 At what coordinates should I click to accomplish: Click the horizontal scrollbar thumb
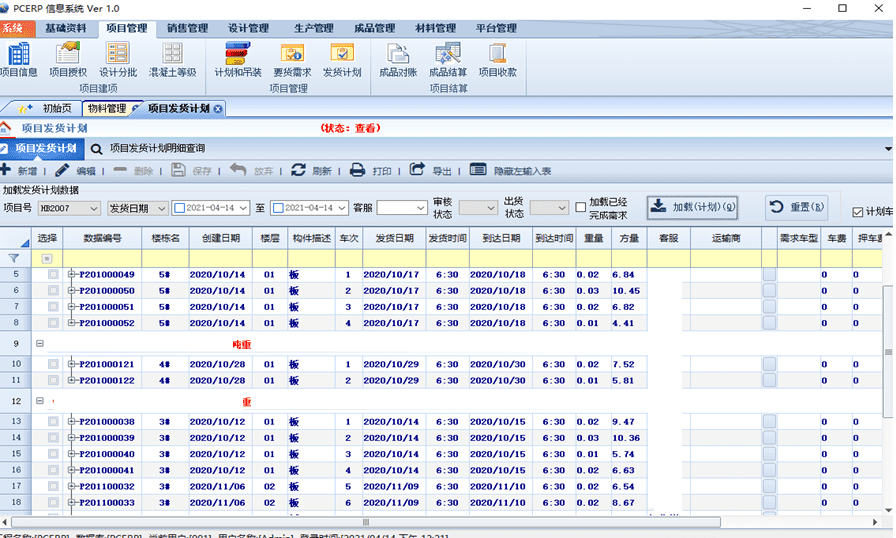pyautogui.click(x=366, y=522)
